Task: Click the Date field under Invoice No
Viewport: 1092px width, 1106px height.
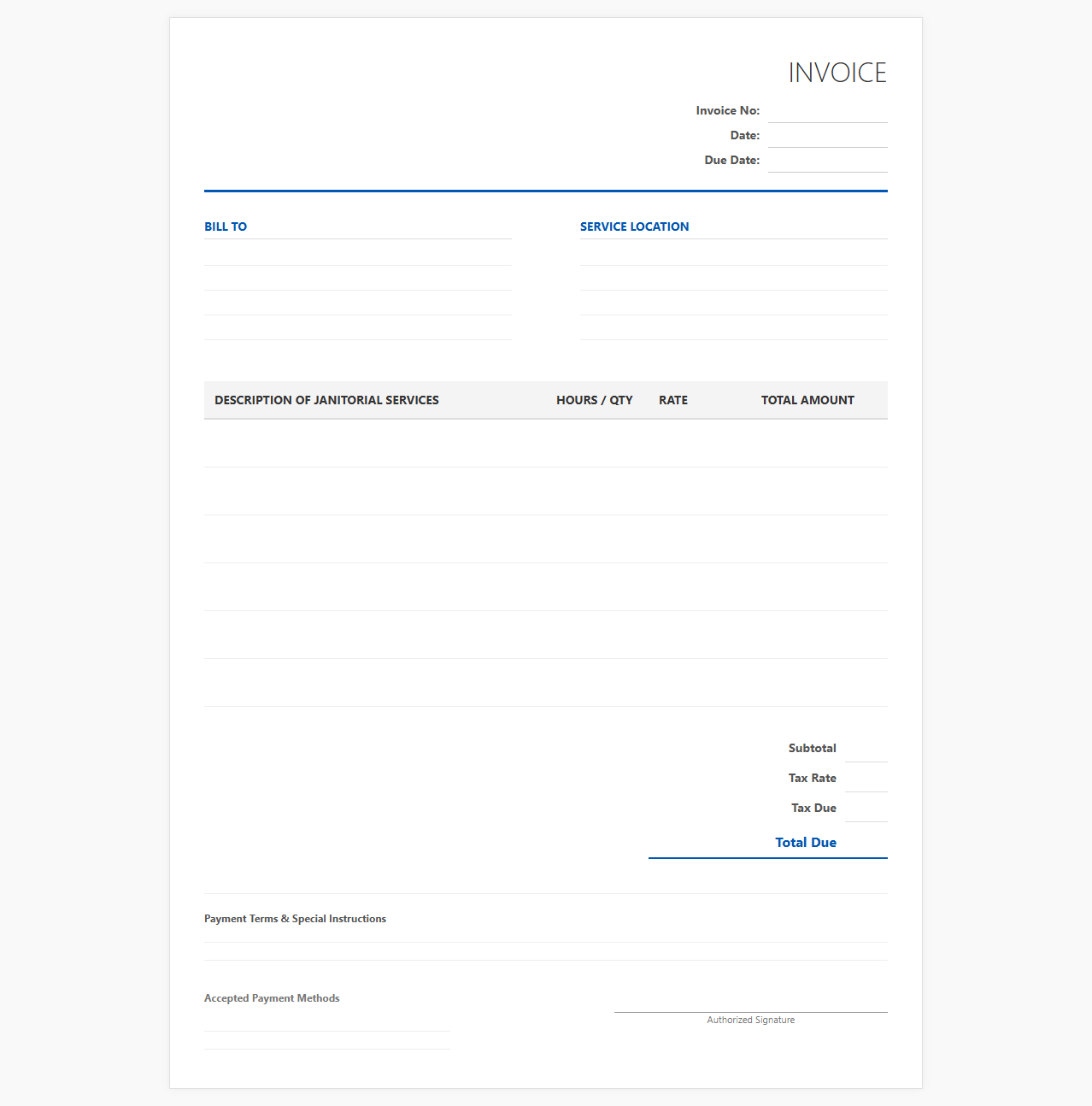Action: tap(827, 136)
